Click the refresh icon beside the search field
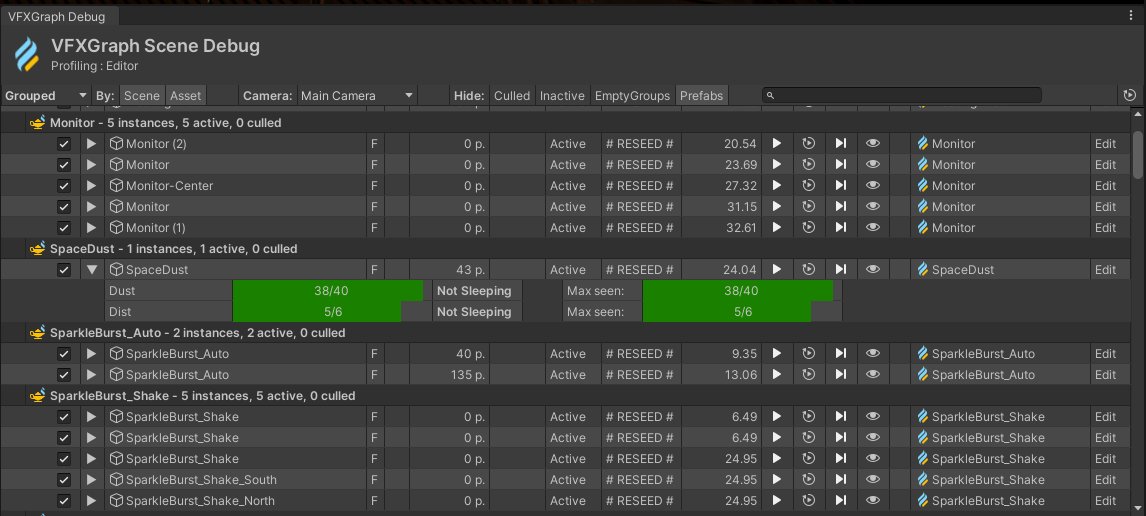This screenshot has width=1146, height=516. pos(1130,95)
